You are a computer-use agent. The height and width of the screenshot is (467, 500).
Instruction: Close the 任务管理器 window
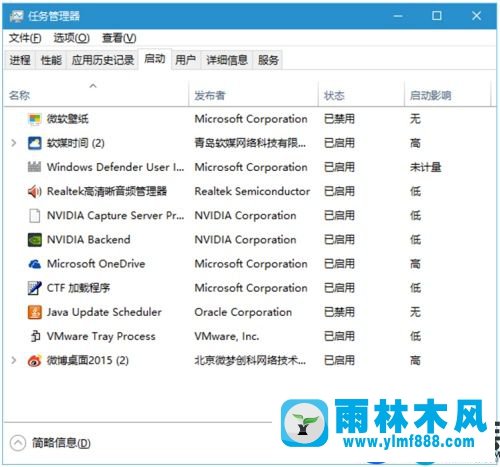point(476,16)
